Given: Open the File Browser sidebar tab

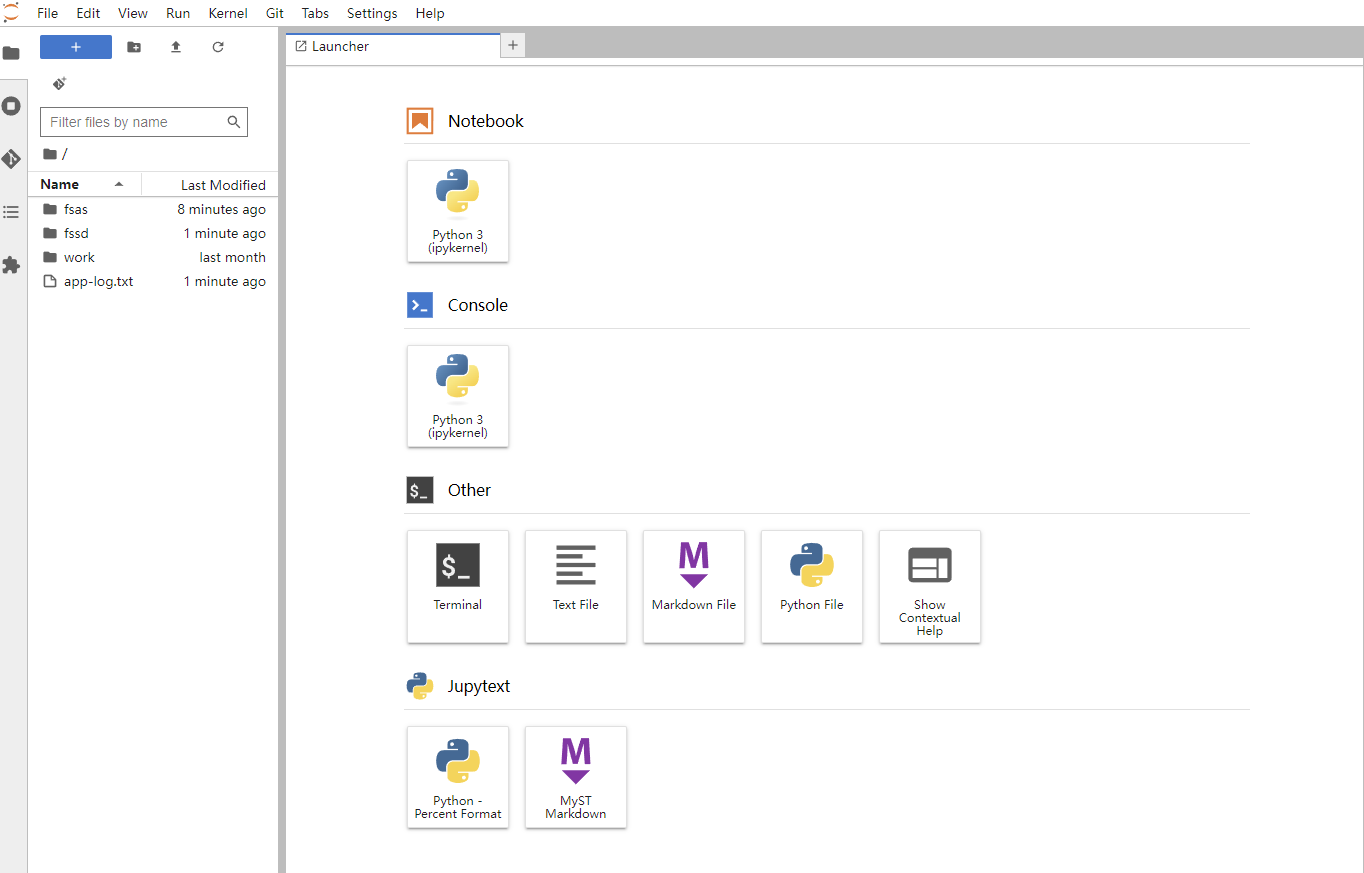Looking at the screenshot, I should click(11, 53).
